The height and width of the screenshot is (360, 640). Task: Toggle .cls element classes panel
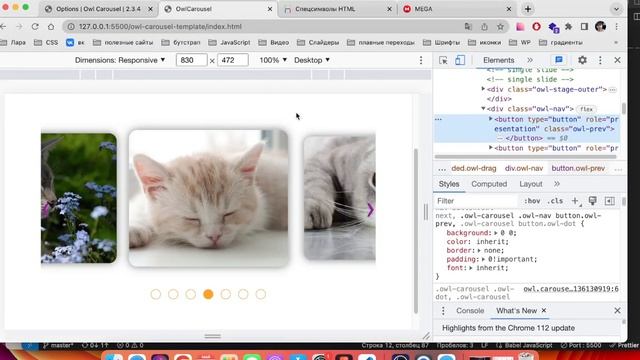555,201
